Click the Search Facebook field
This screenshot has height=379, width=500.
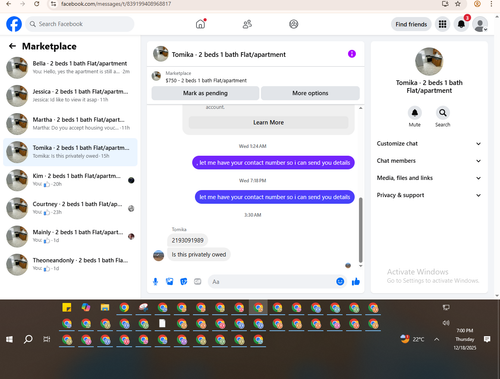[80, 24]
